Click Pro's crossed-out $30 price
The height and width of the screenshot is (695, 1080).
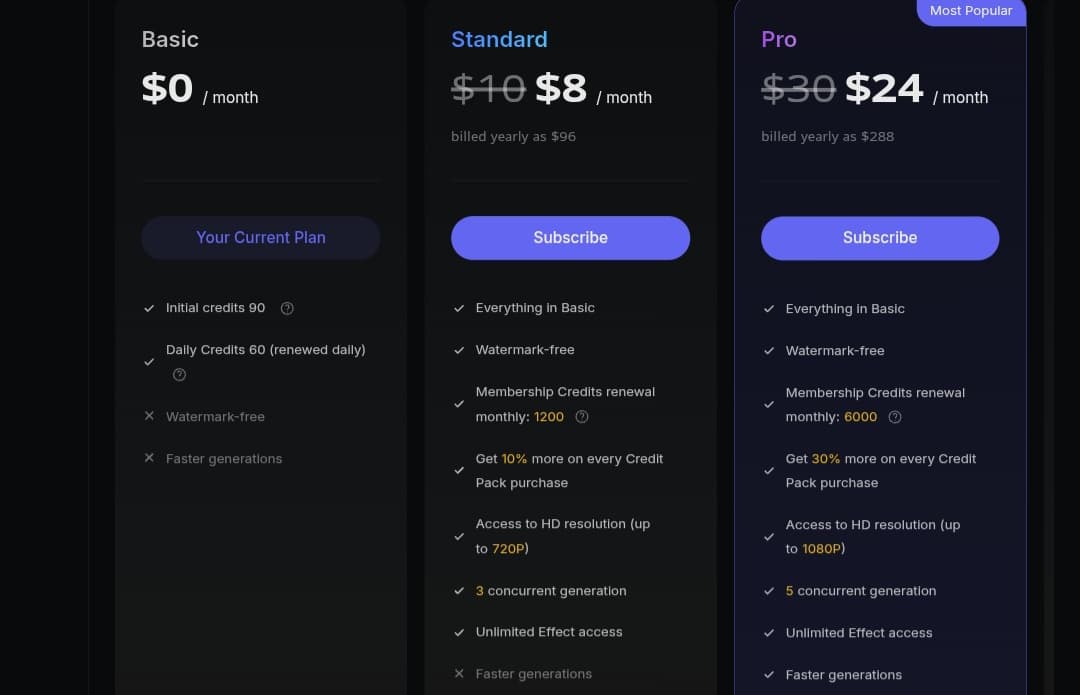[798, 89]
